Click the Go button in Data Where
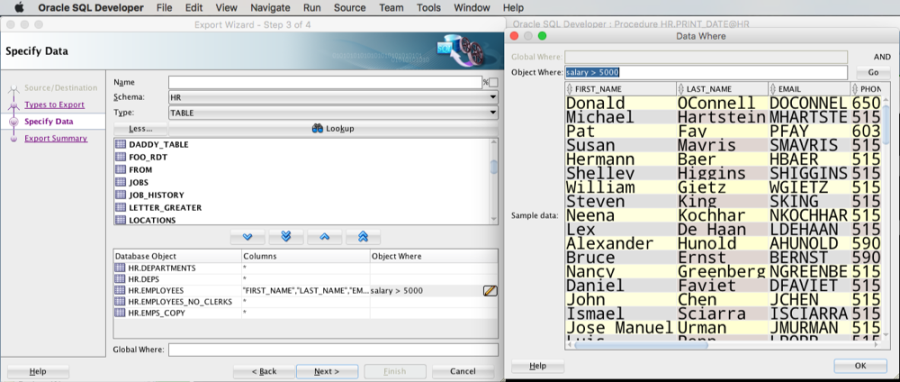 click(873, 73)
